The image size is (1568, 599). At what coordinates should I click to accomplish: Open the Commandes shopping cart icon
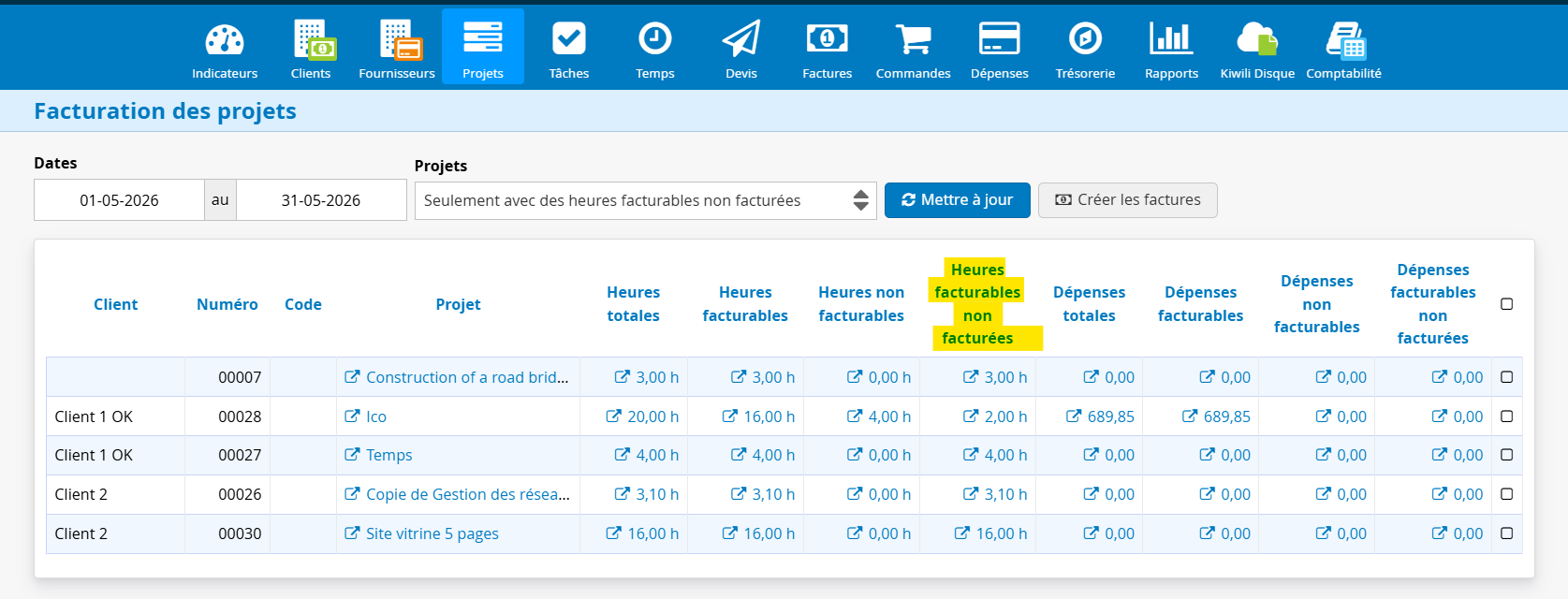(x=914, y=39)
